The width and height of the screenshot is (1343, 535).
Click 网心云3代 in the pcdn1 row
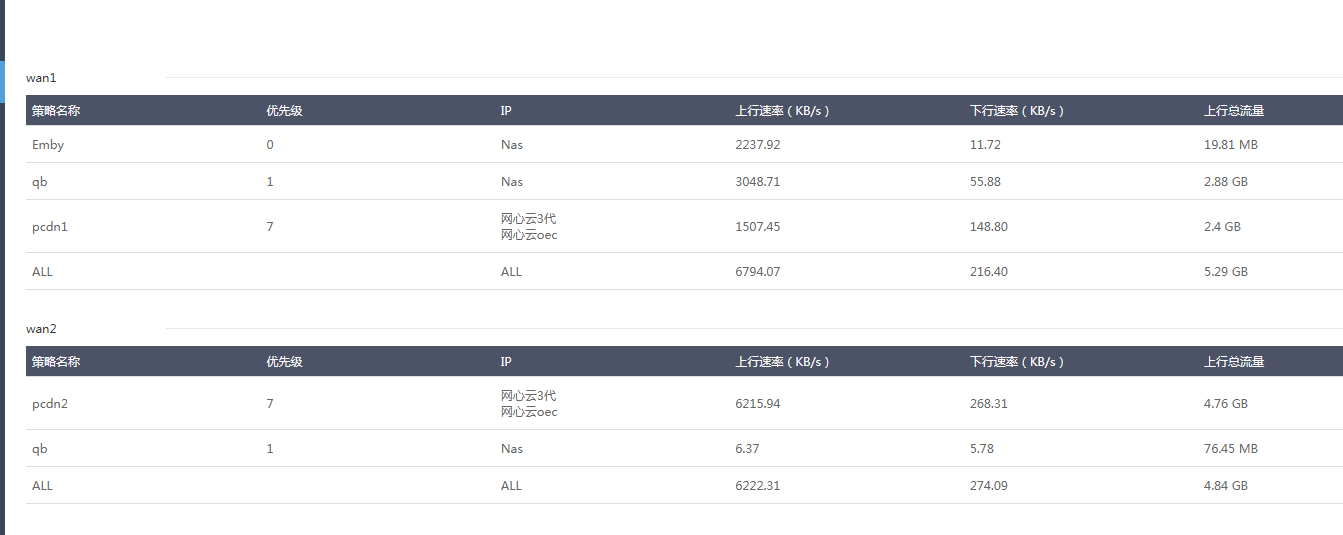tap(528, 219)
